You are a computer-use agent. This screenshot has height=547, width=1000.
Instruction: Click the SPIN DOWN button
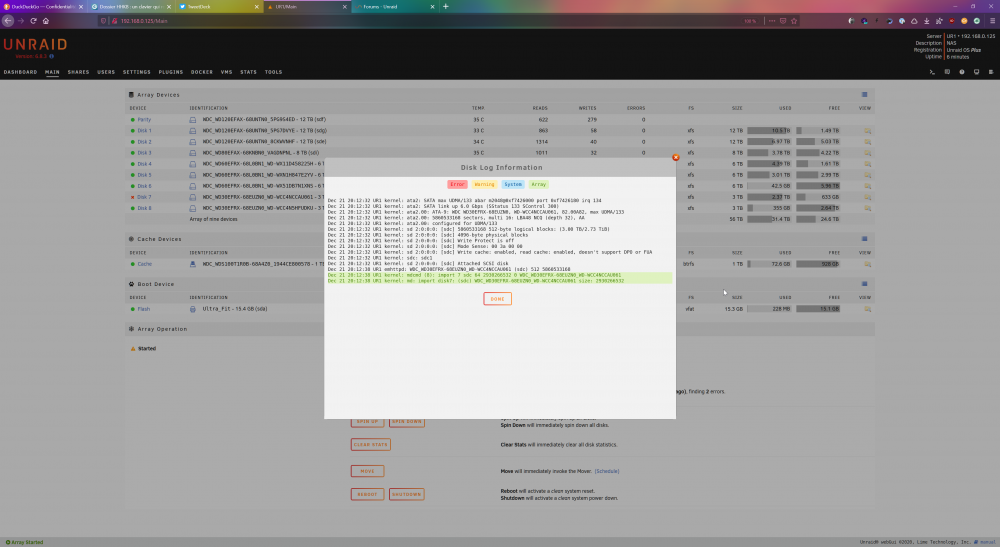pos(407,421)
